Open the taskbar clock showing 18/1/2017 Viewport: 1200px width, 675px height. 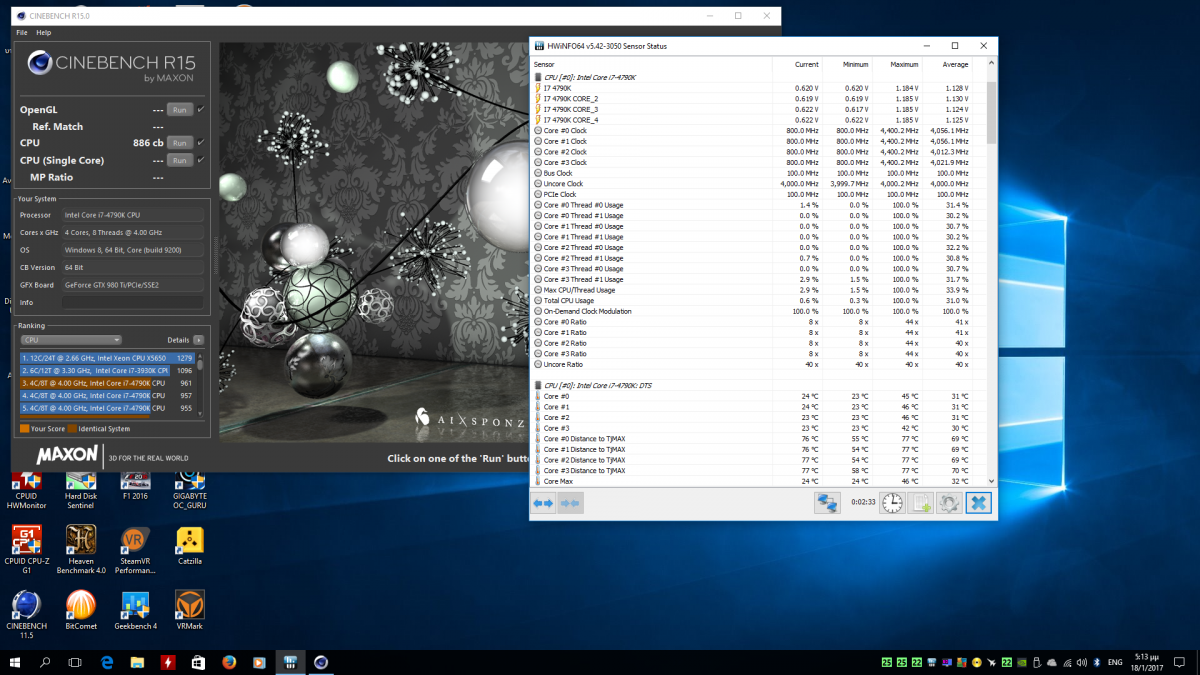(1146, 662)
